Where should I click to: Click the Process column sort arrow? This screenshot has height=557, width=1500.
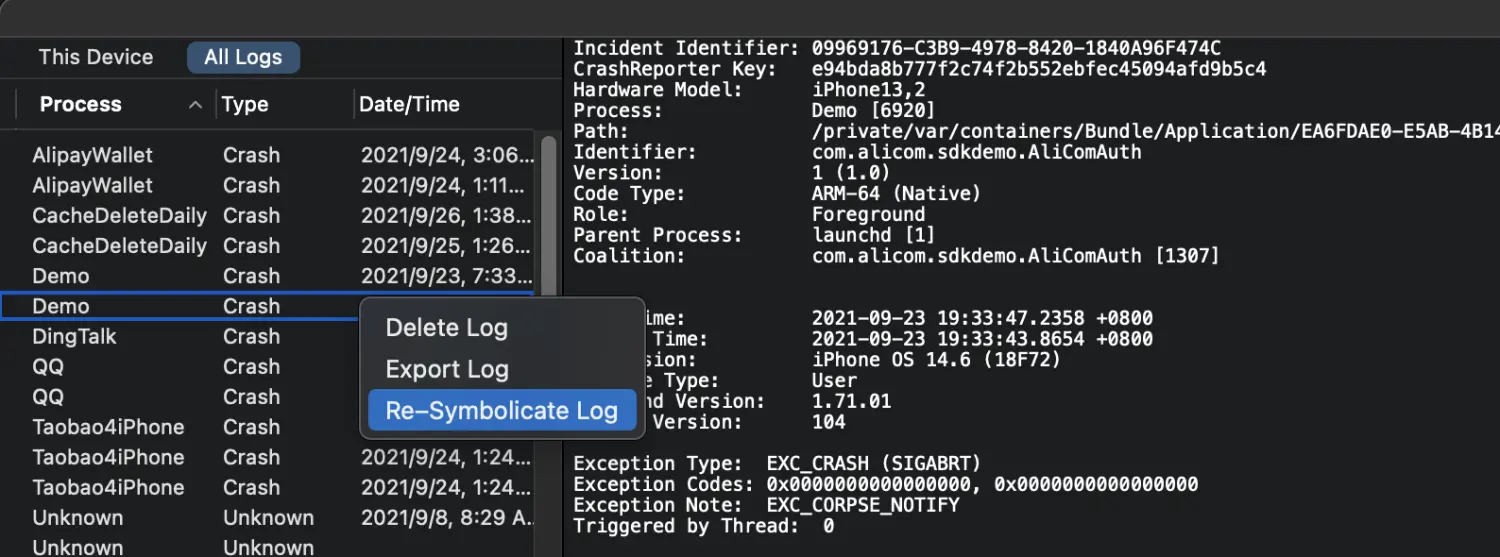196,105
